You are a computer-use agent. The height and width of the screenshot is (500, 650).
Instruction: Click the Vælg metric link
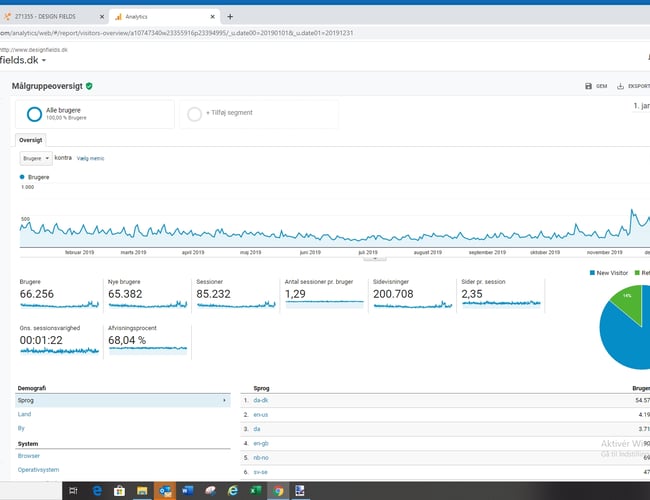90,158
